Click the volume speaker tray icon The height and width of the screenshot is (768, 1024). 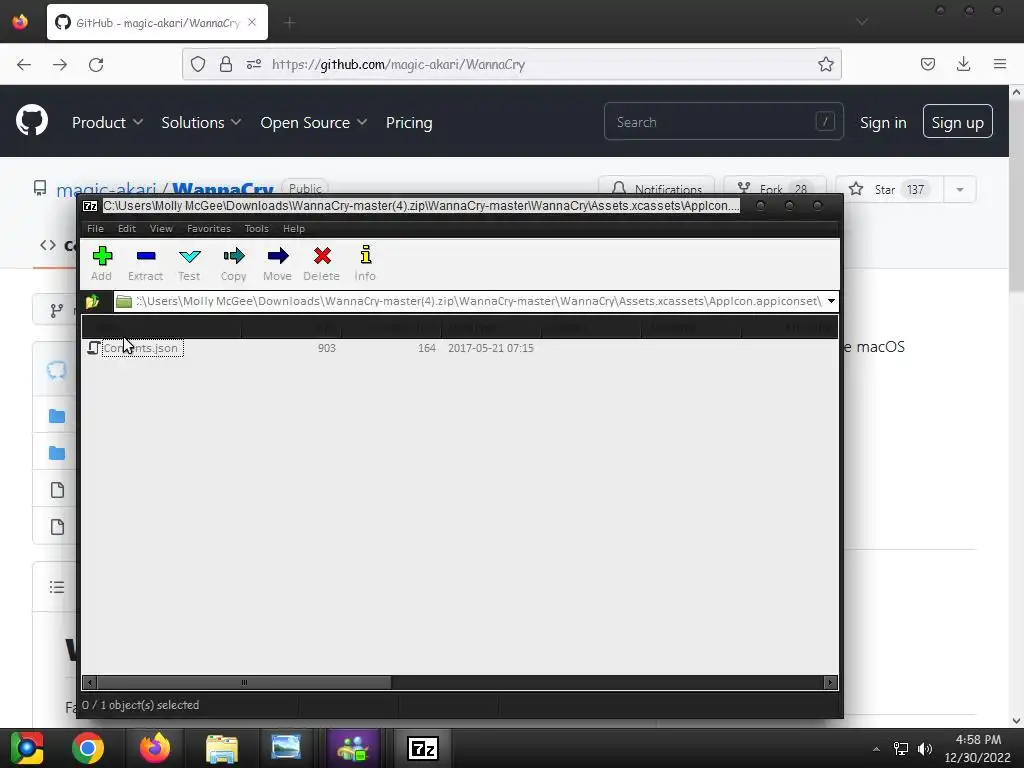pos(925,749)
